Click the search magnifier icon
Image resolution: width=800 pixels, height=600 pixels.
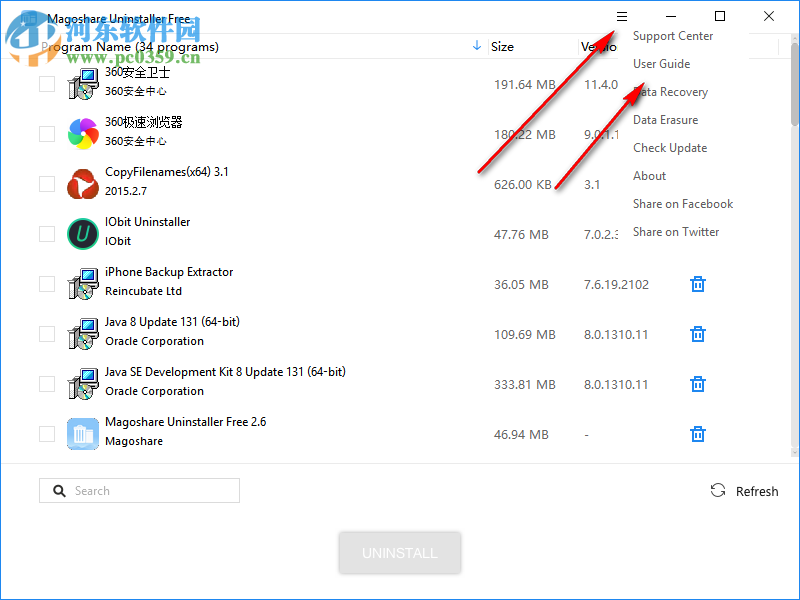(x=60, y=490)
